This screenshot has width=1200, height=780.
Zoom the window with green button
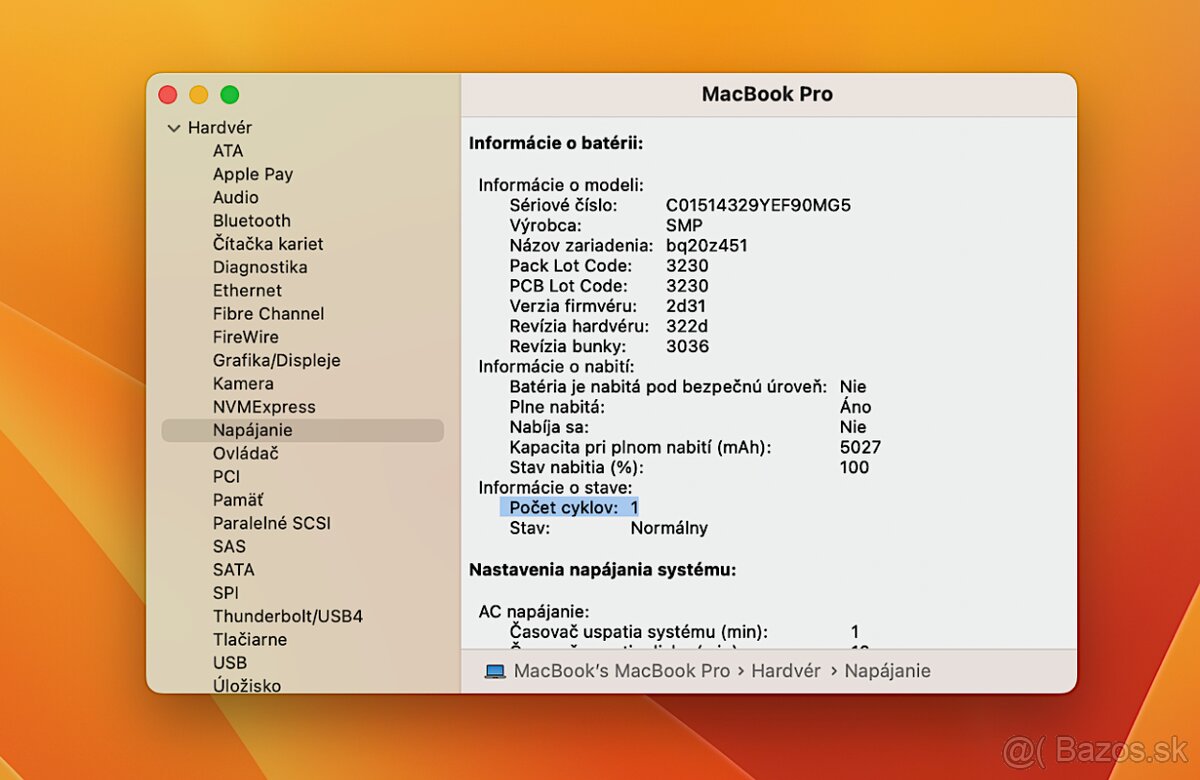(x=230, y=95)
